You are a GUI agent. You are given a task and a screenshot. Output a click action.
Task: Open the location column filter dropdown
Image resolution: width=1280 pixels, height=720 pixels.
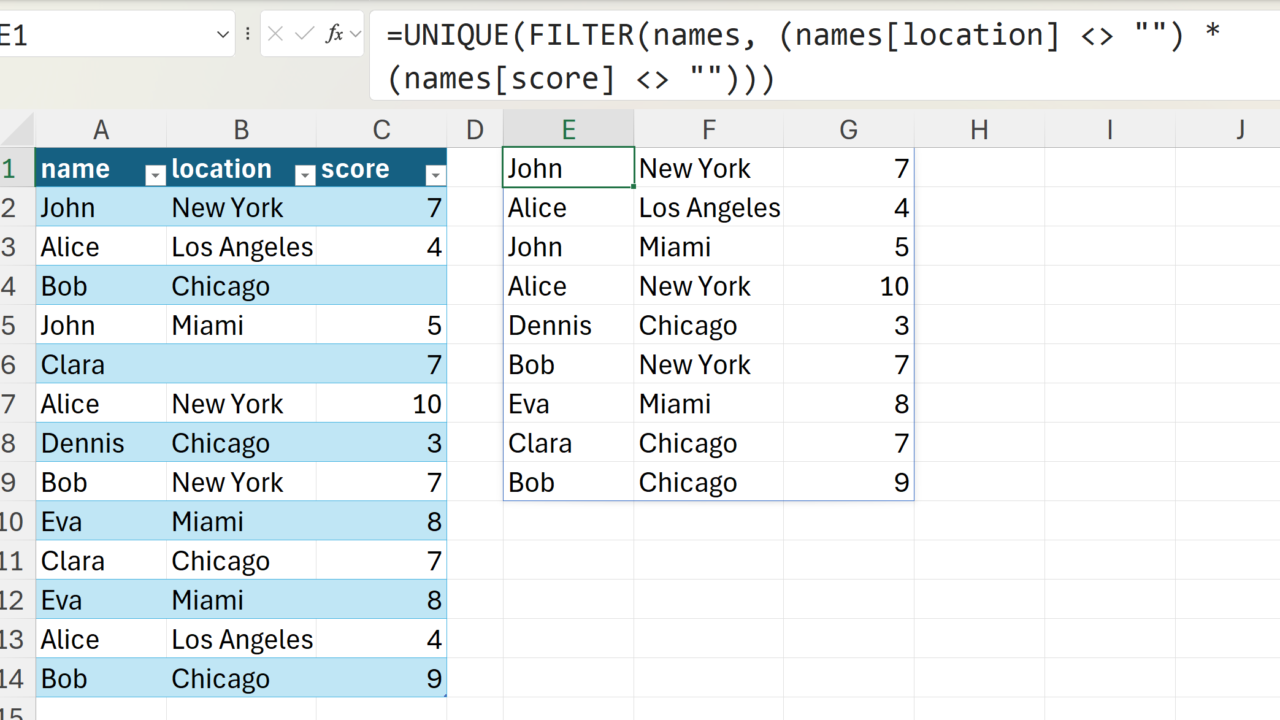(305, 175)
